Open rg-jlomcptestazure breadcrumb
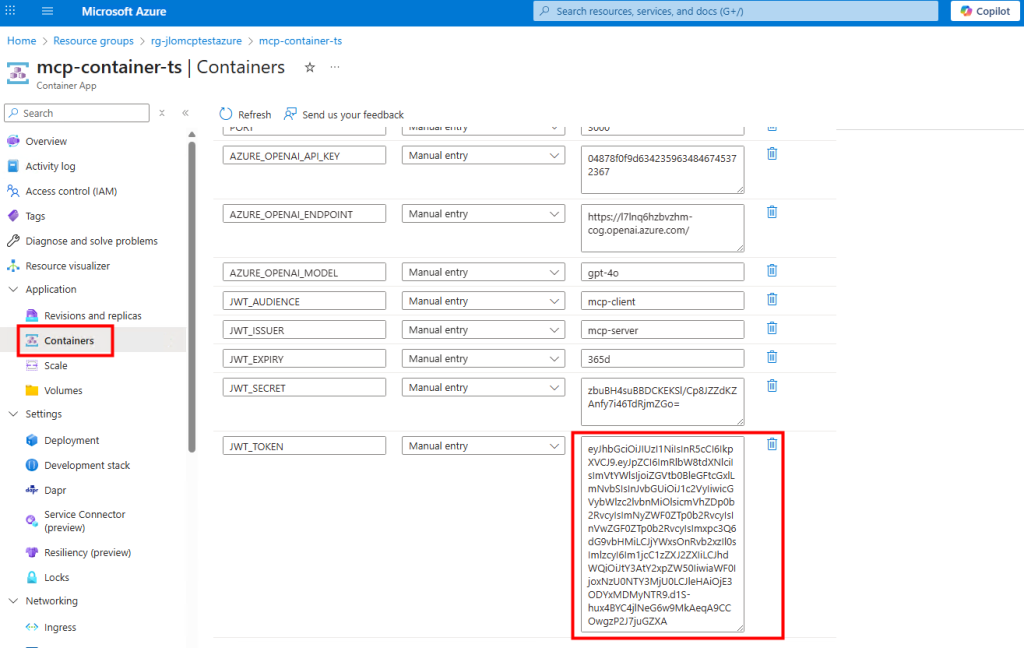Image resolution: width=1024 pixels, height=648 pixels. (x=196, y=40)
